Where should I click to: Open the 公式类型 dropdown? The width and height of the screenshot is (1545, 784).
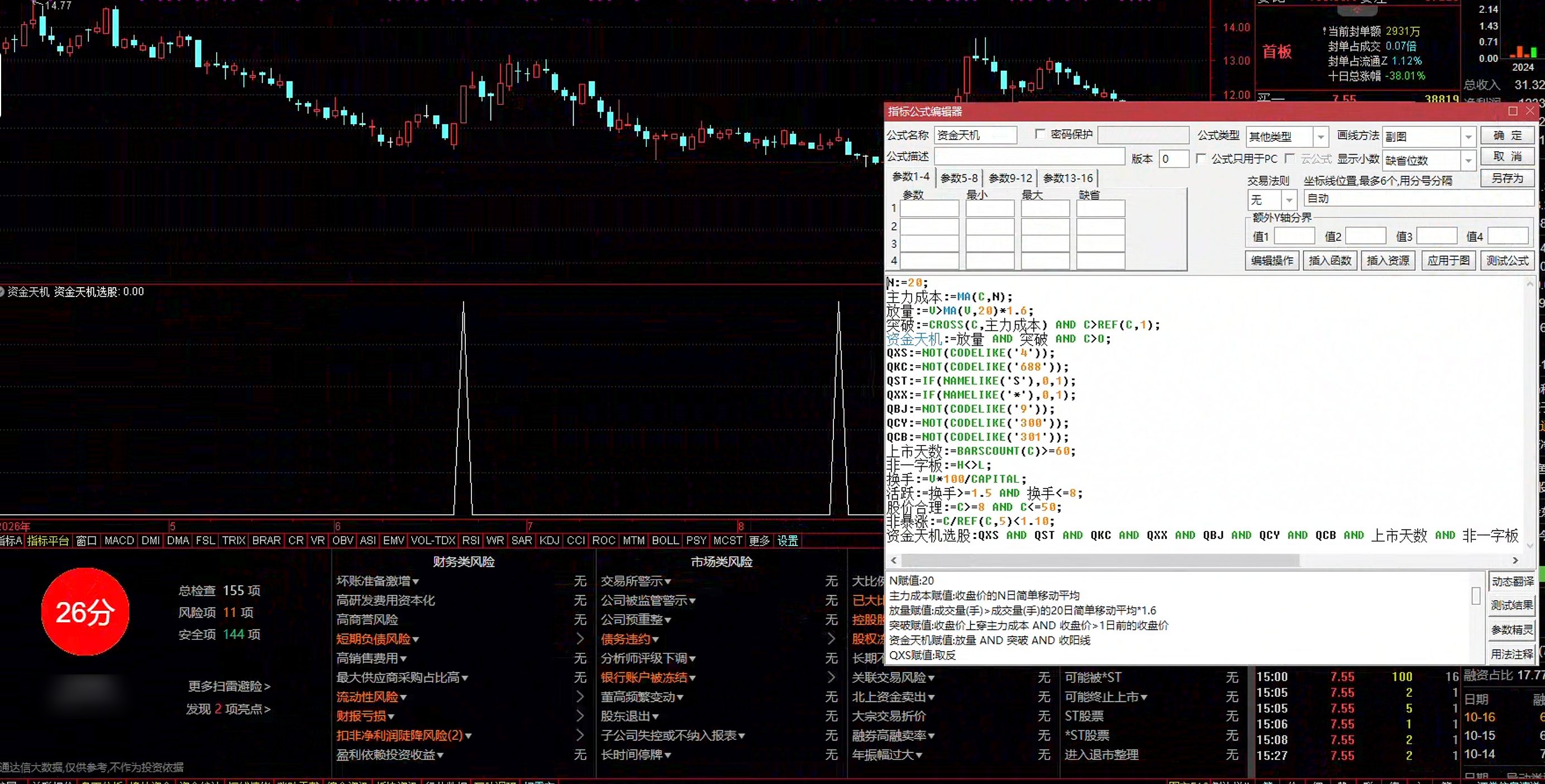pyautogui.click(x=1320, y=137)
